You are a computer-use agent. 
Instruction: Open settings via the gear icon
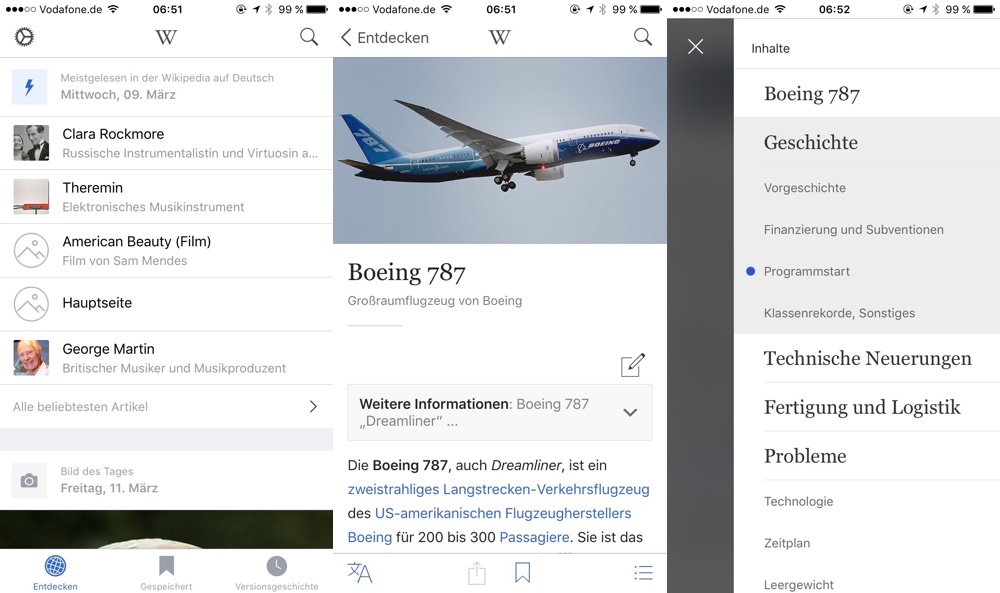click(24, 37)
